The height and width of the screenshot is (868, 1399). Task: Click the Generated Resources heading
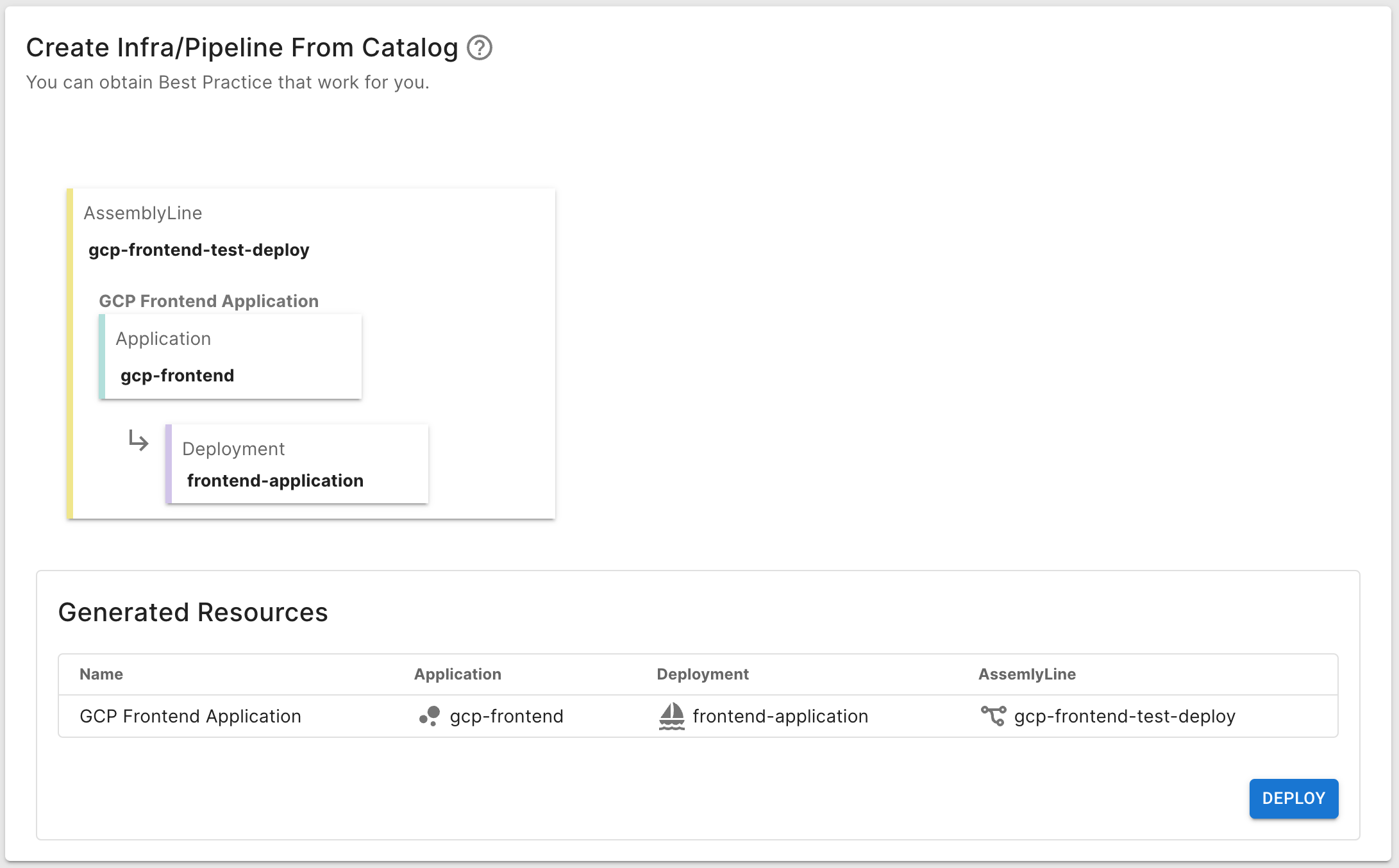(193, 612)
